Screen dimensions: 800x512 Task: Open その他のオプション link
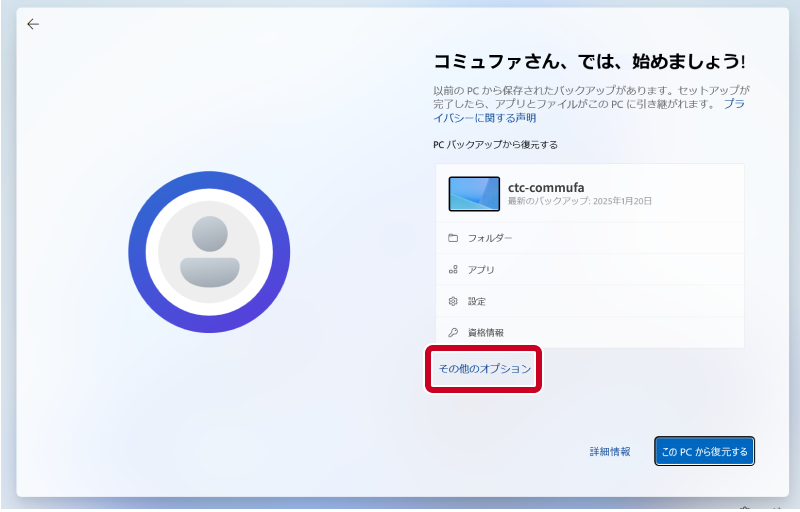pyautogui.click(x=485, y=369)
